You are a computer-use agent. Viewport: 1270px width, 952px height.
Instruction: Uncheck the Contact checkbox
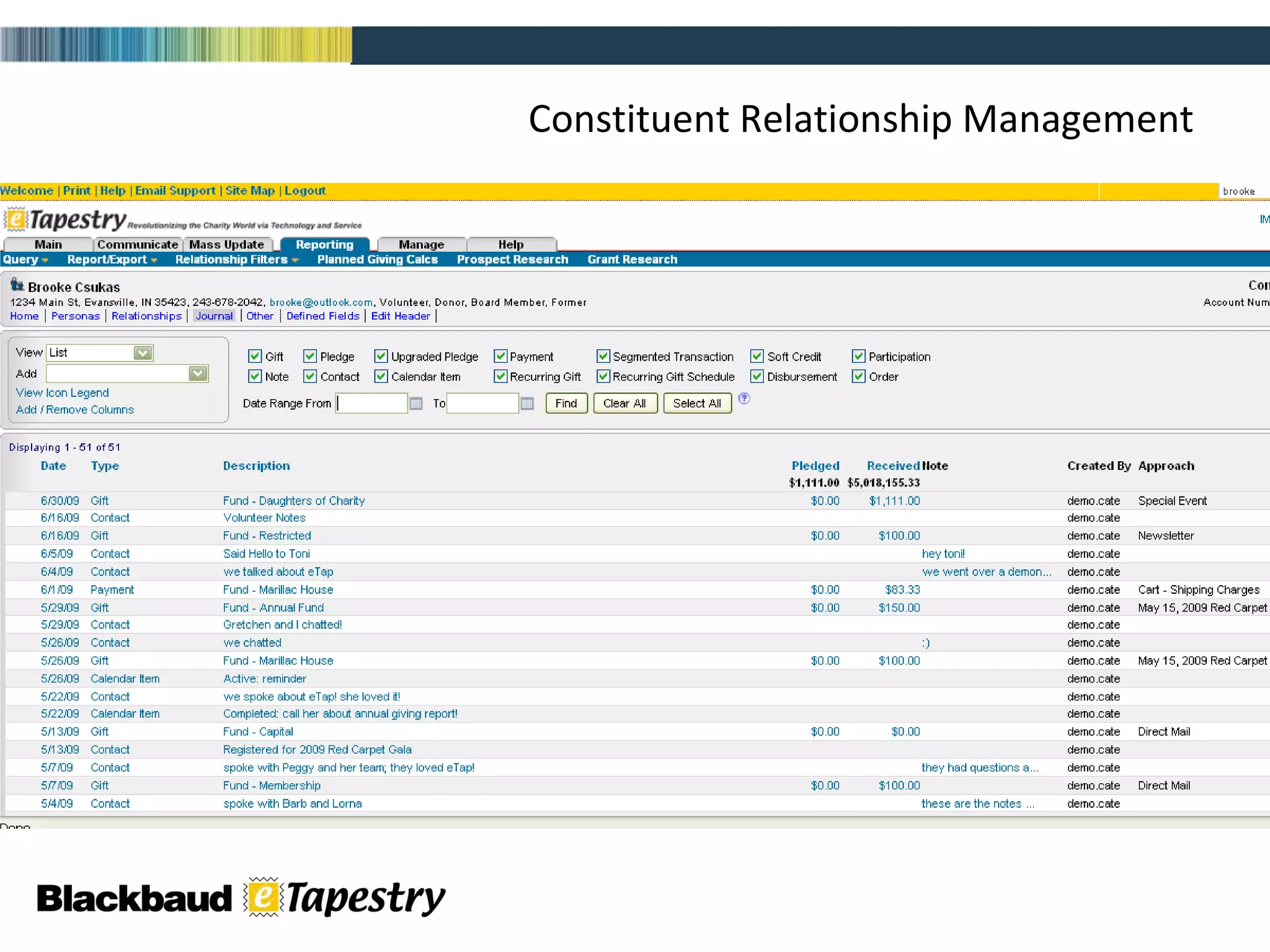click(309, 376)
